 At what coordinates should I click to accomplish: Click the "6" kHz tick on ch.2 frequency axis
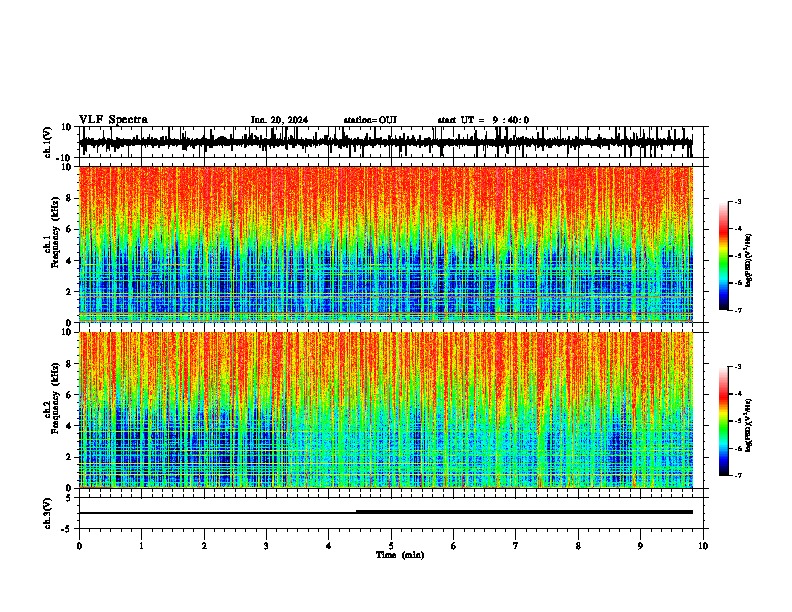(69, 395)
